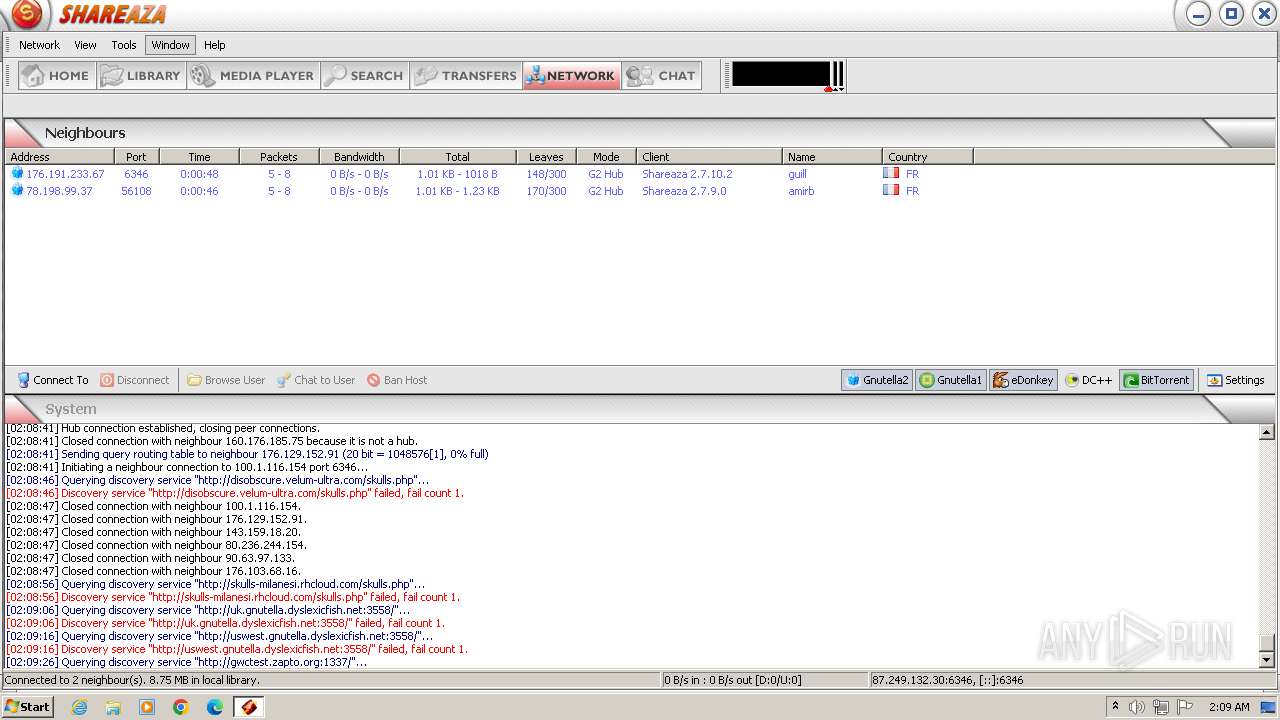Open the Help menu
This screenshot has width=1280, height=720.
tap(215, 45)
